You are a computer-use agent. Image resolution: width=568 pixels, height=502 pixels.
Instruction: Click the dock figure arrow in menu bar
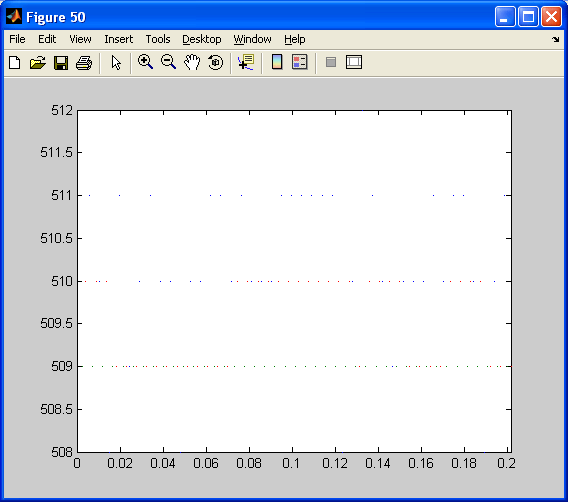tap(555, 39)
